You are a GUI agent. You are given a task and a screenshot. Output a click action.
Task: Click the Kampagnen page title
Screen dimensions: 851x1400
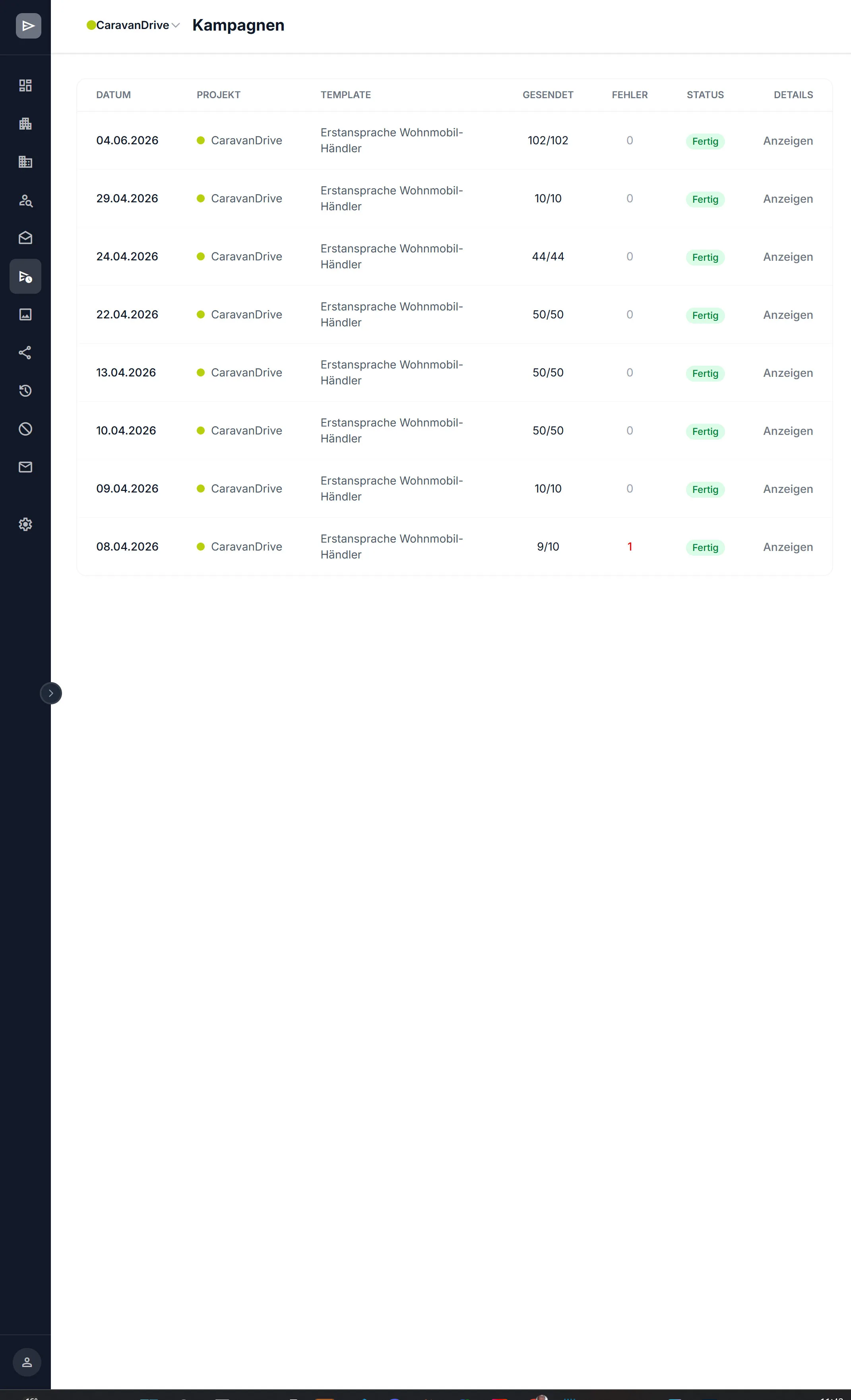point(238,25)
